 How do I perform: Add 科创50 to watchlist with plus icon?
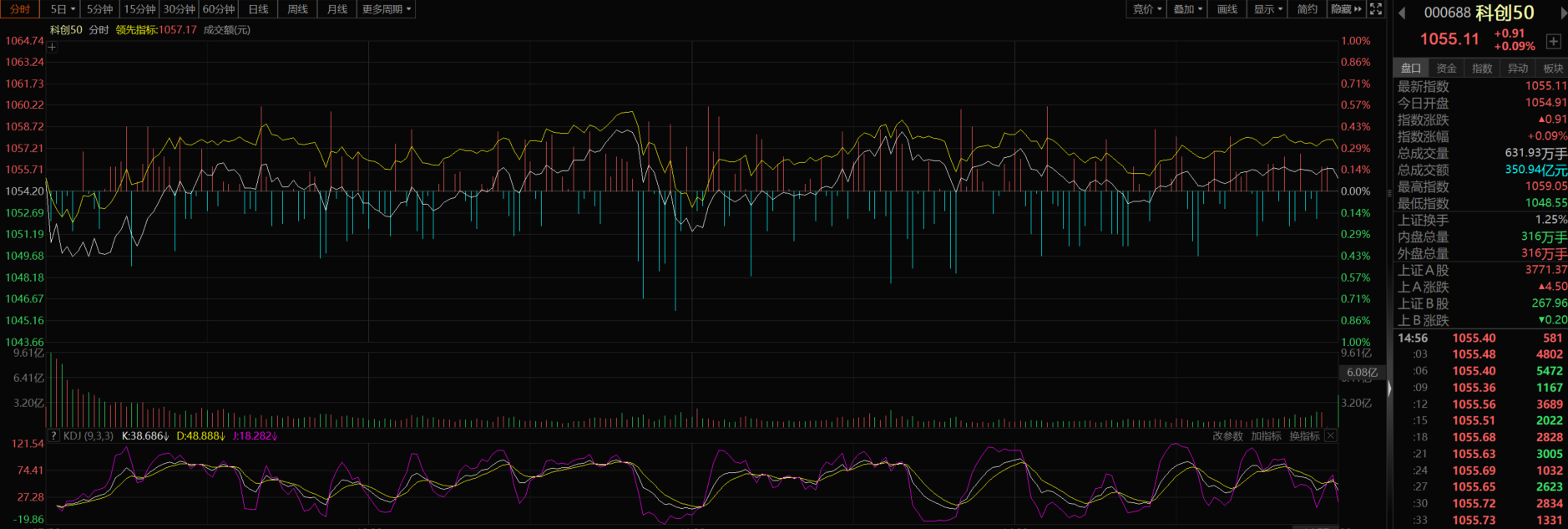(1553, 41)
